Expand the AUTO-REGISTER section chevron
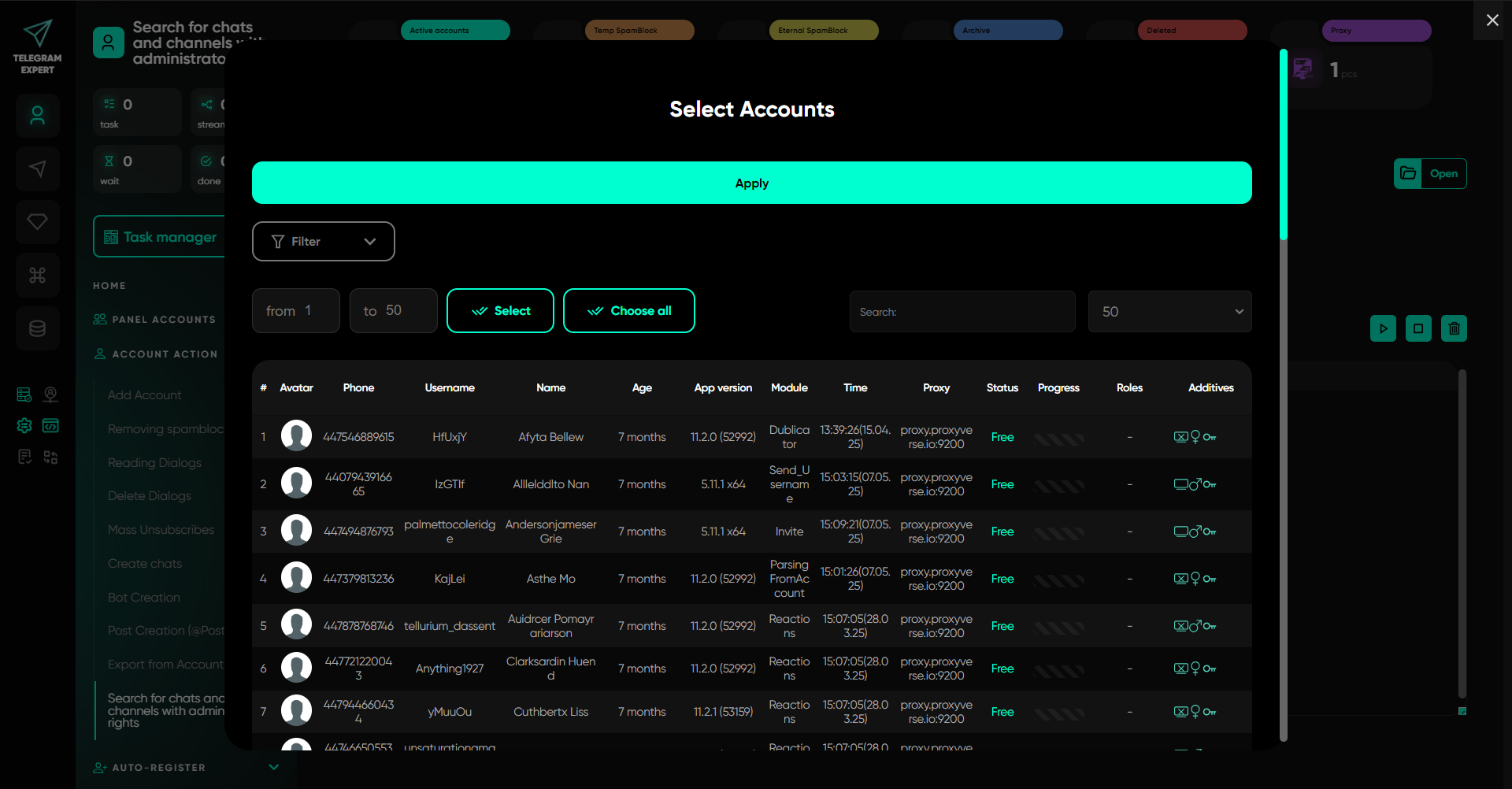 pos(273,767)
